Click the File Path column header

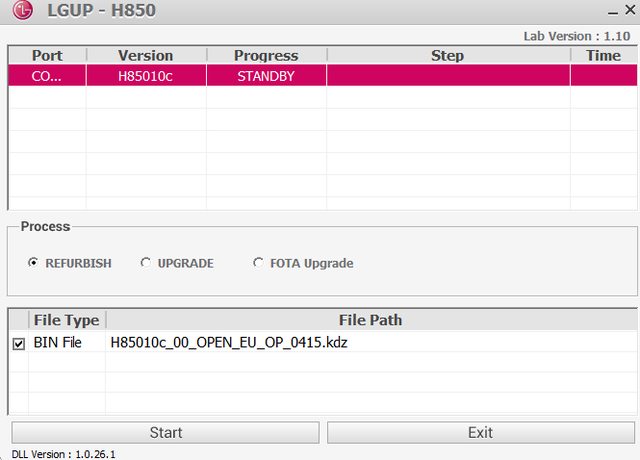[x=371, y=320]
